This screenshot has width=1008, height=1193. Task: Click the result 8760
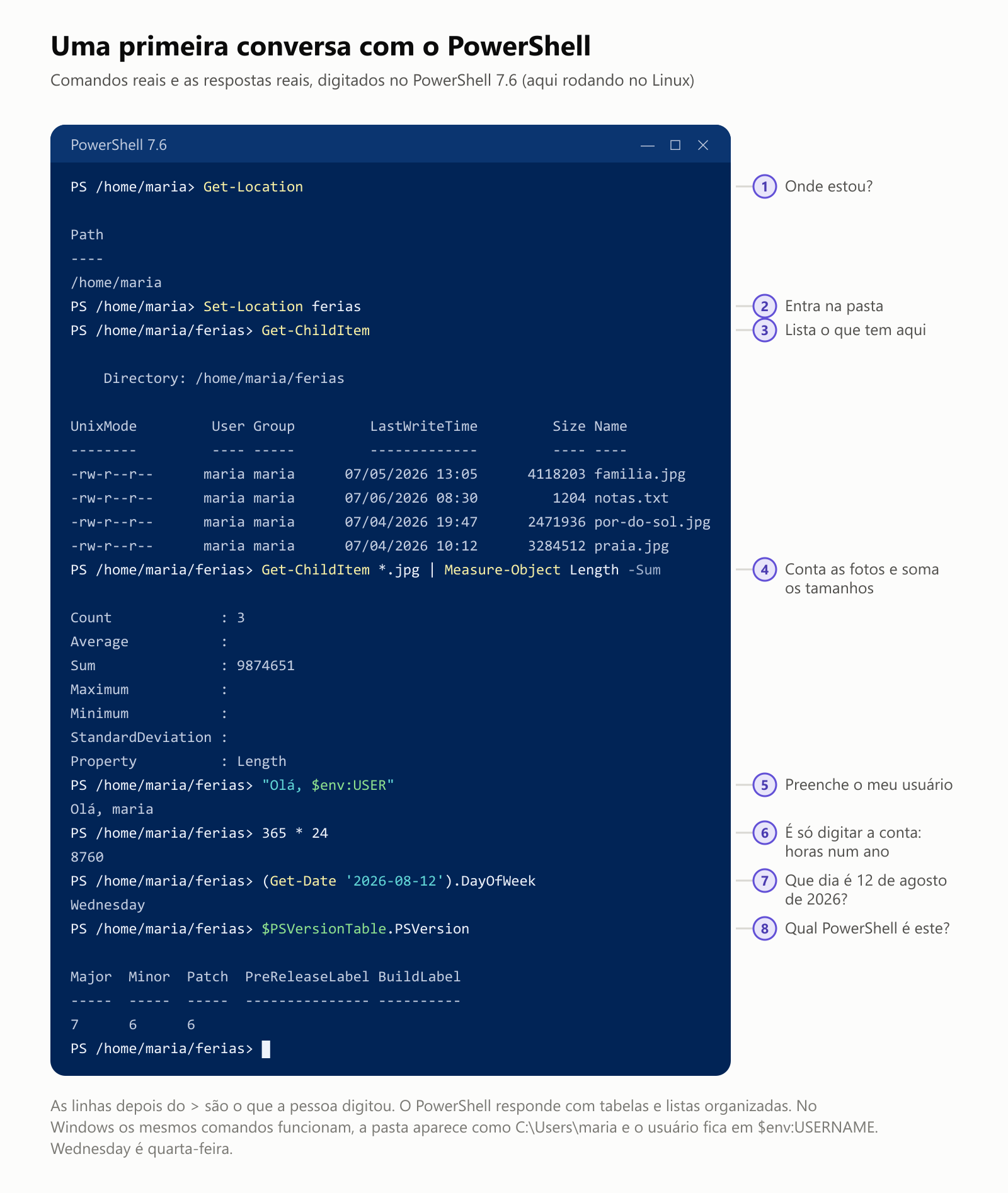point(87,857)
